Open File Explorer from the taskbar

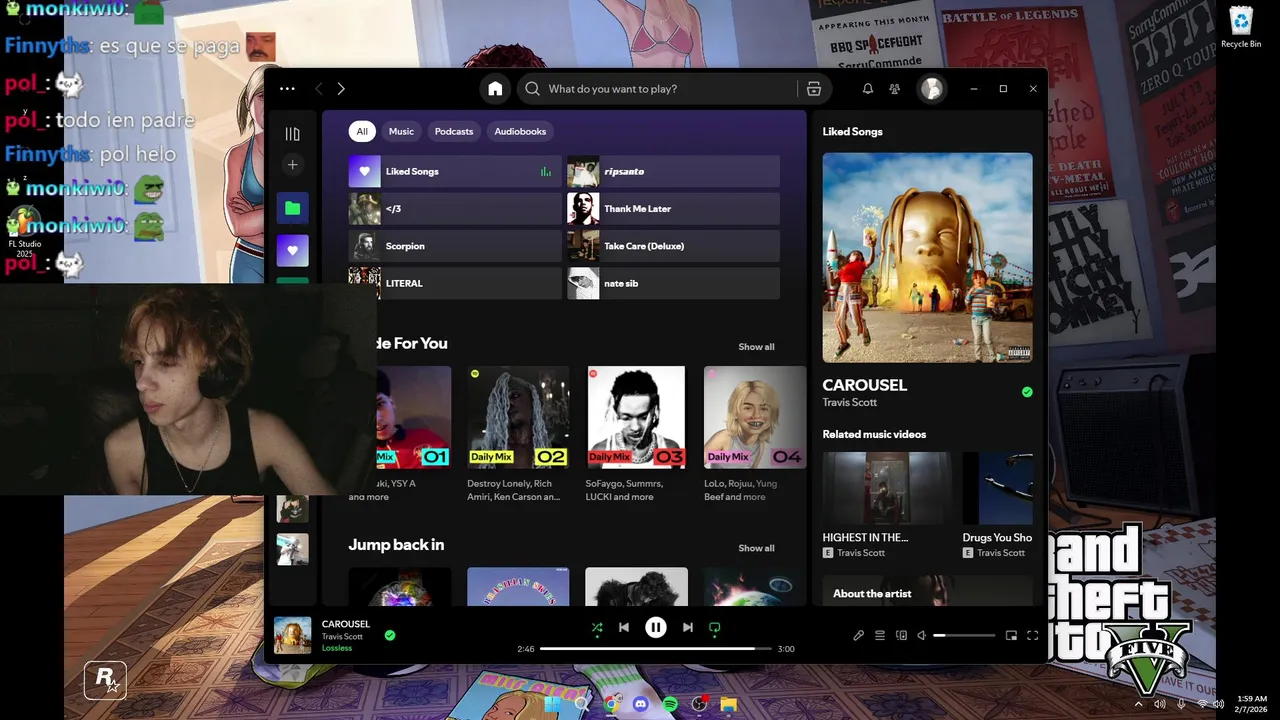[729, 704]
